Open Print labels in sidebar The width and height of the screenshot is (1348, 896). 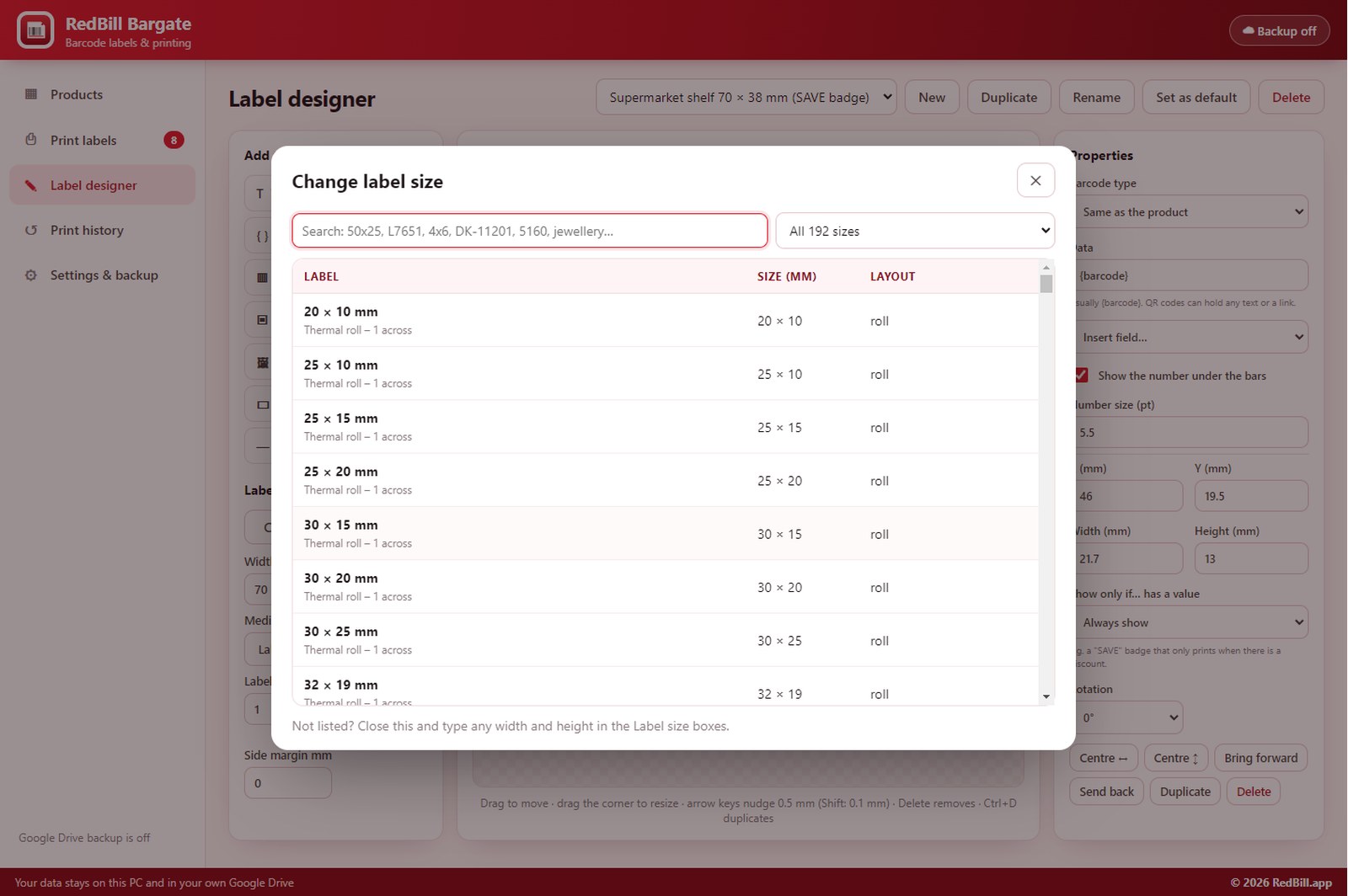coord(102,140)
